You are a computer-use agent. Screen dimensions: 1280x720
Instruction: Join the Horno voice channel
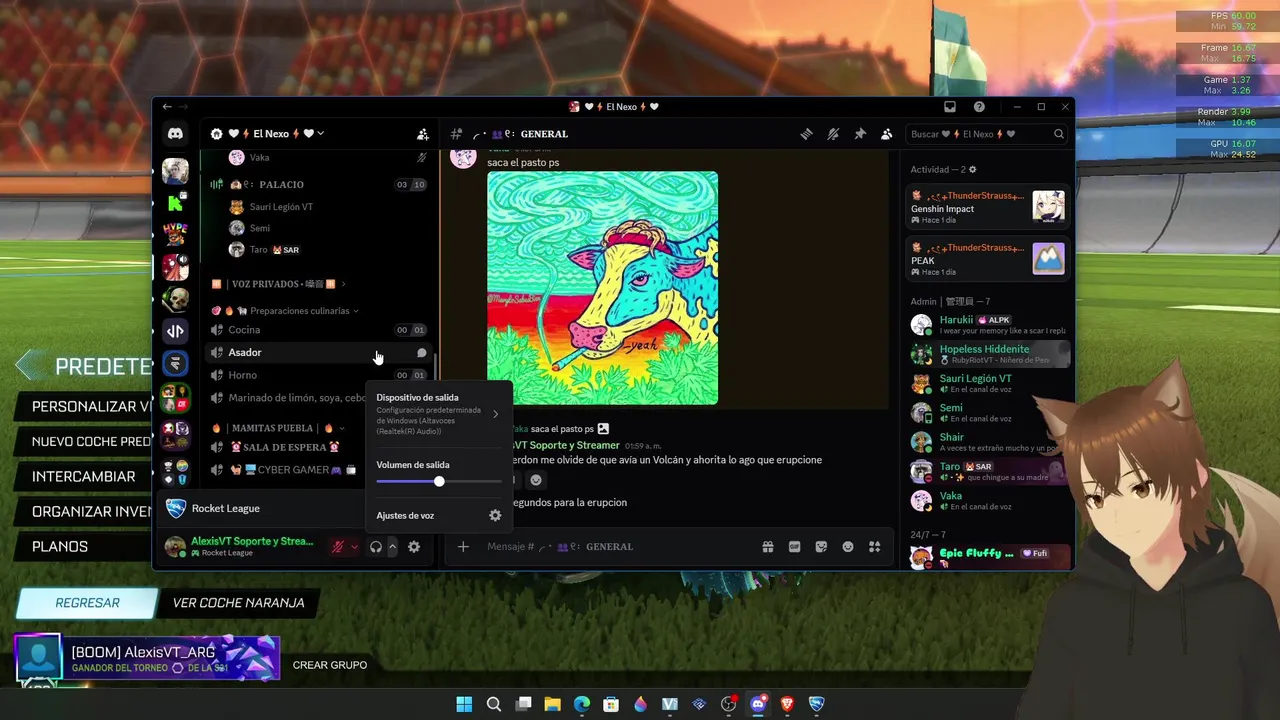[x=318, y=375]
